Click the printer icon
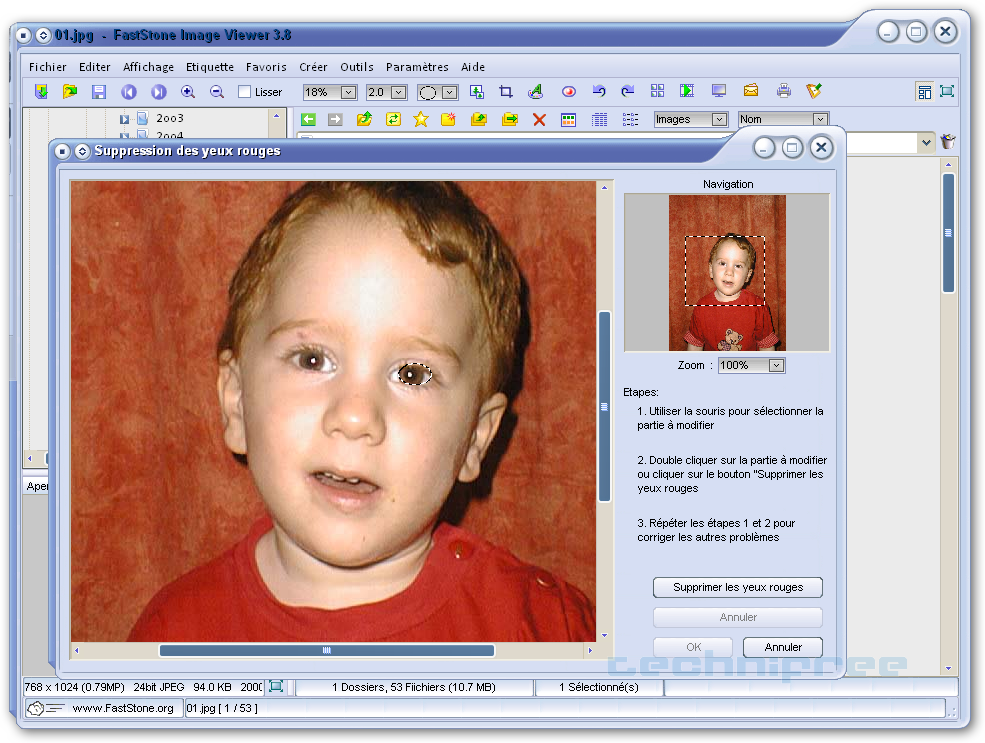 [784, 92]
